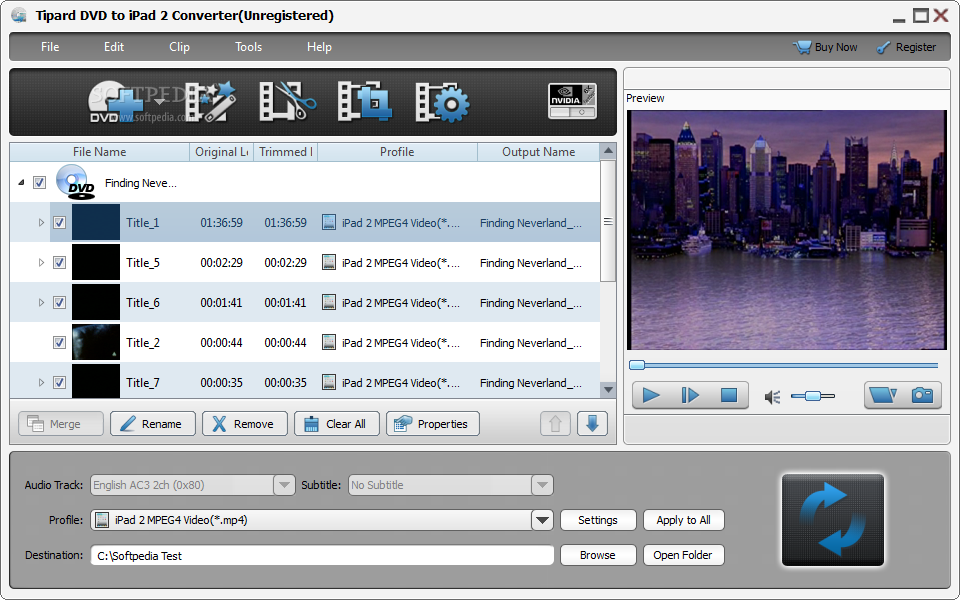Mute the preview speaker icon

772,397
